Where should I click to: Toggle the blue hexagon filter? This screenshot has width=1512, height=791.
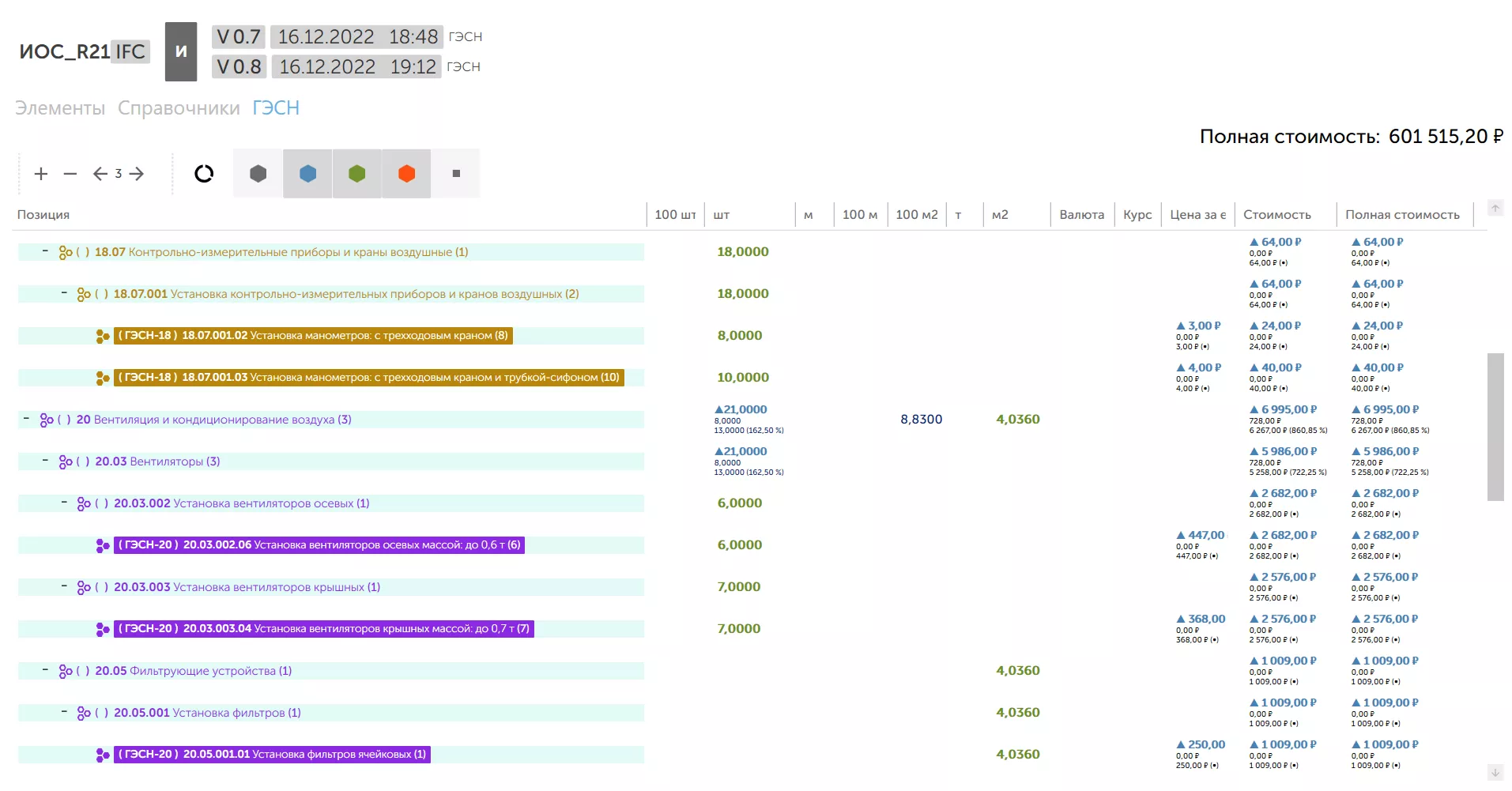tap(308, 174)
